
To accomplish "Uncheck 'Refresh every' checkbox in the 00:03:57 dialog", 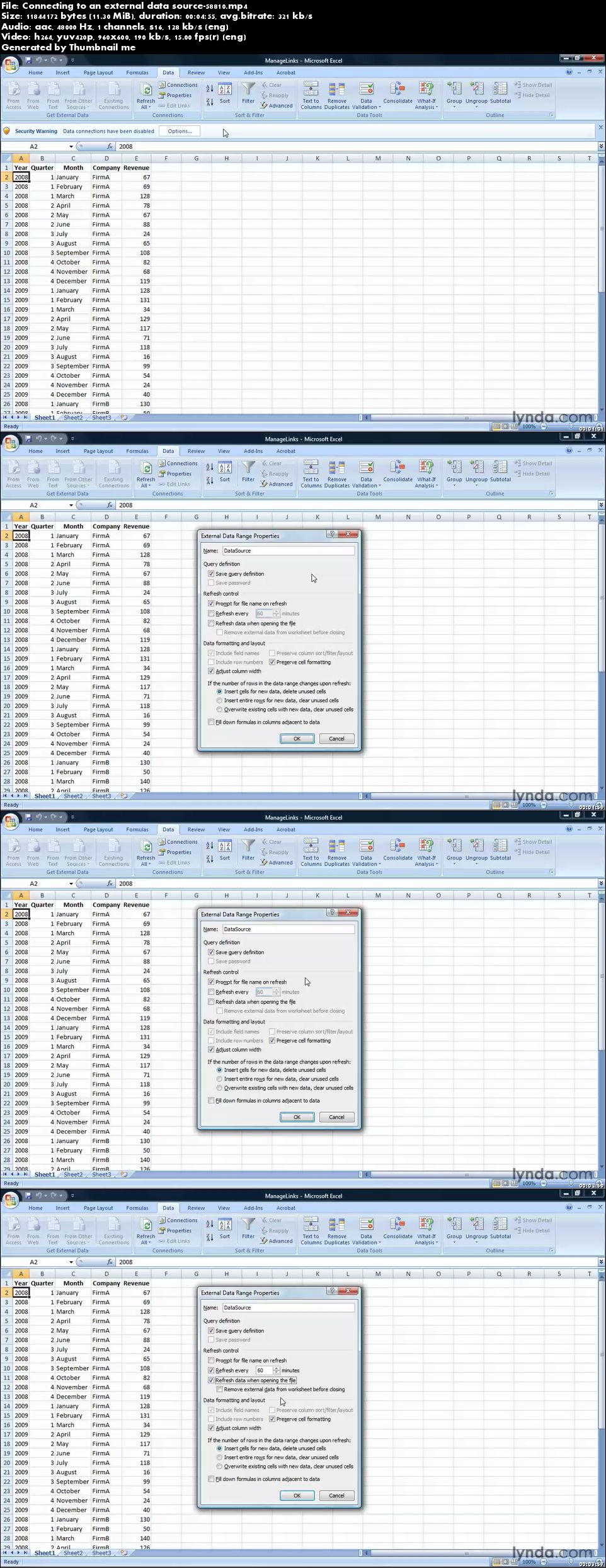I will pyautogui.click(x=211, y=1370).
